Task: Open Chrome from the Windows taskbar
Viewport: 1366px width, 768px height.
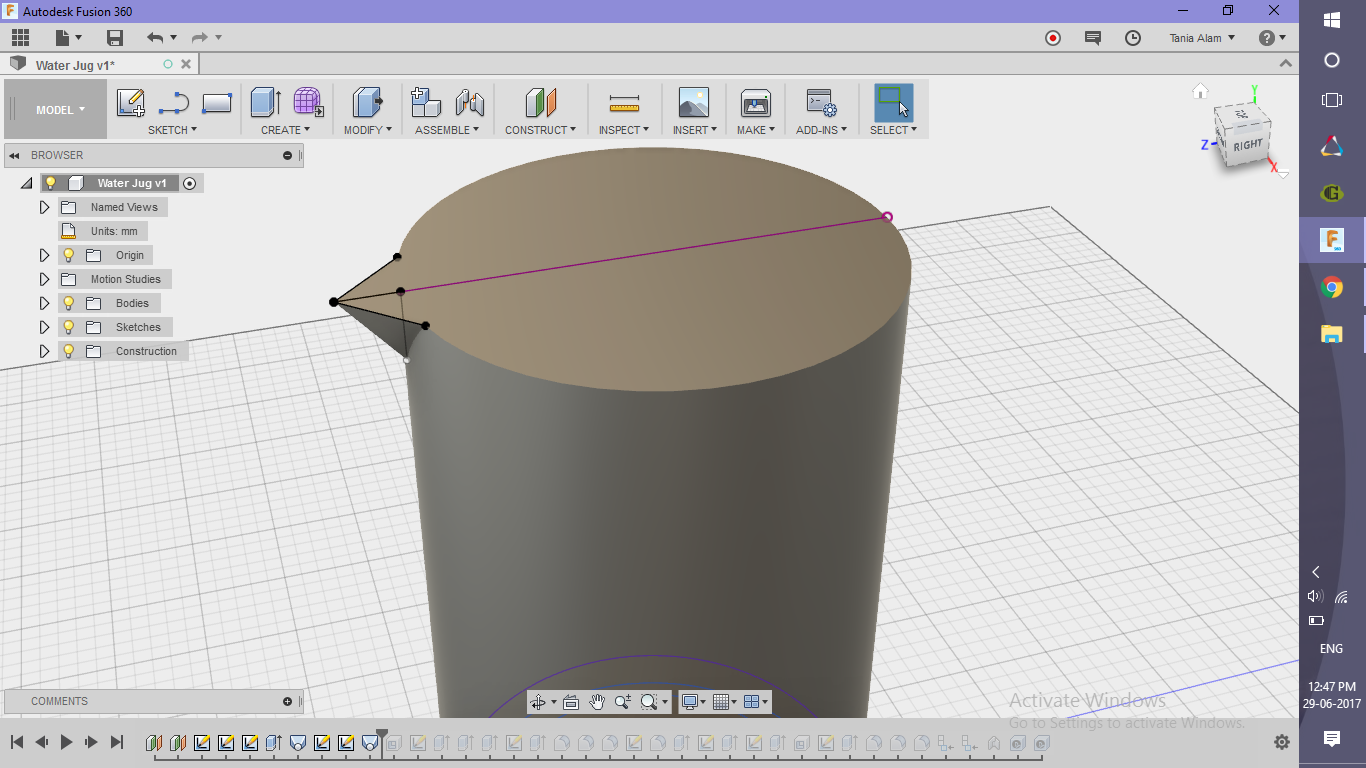Action: pos(1332,288)
